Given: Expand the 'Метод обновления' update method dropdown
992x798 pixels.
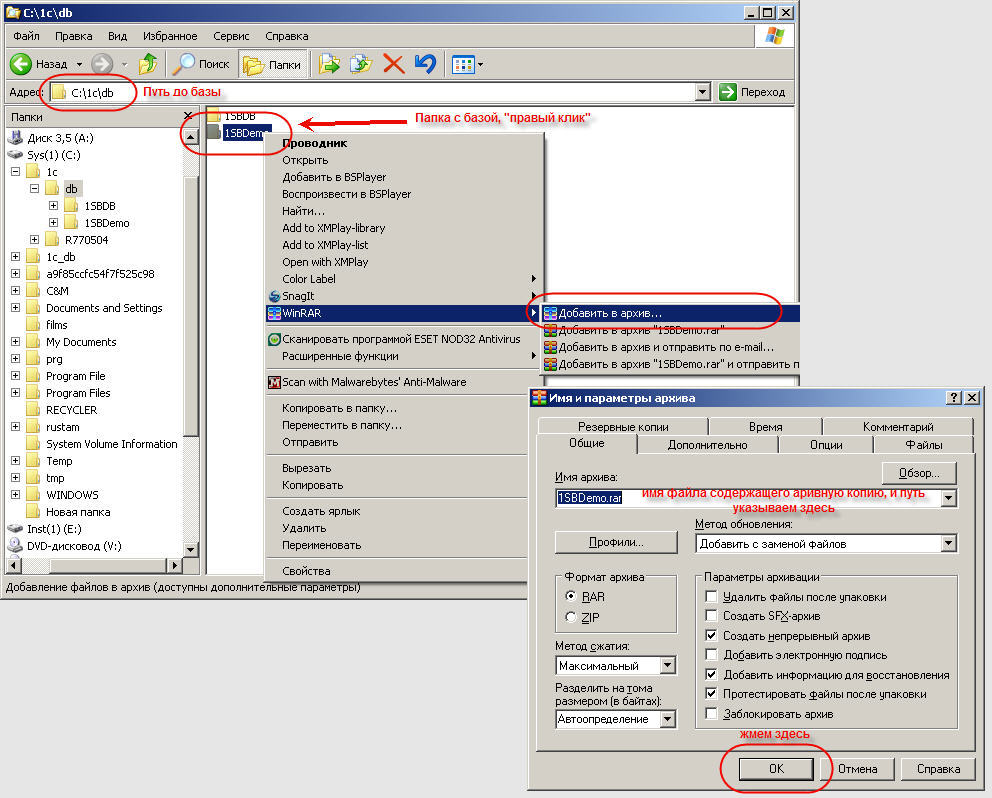Looking at the screenshot, I should tap(948, 544).
